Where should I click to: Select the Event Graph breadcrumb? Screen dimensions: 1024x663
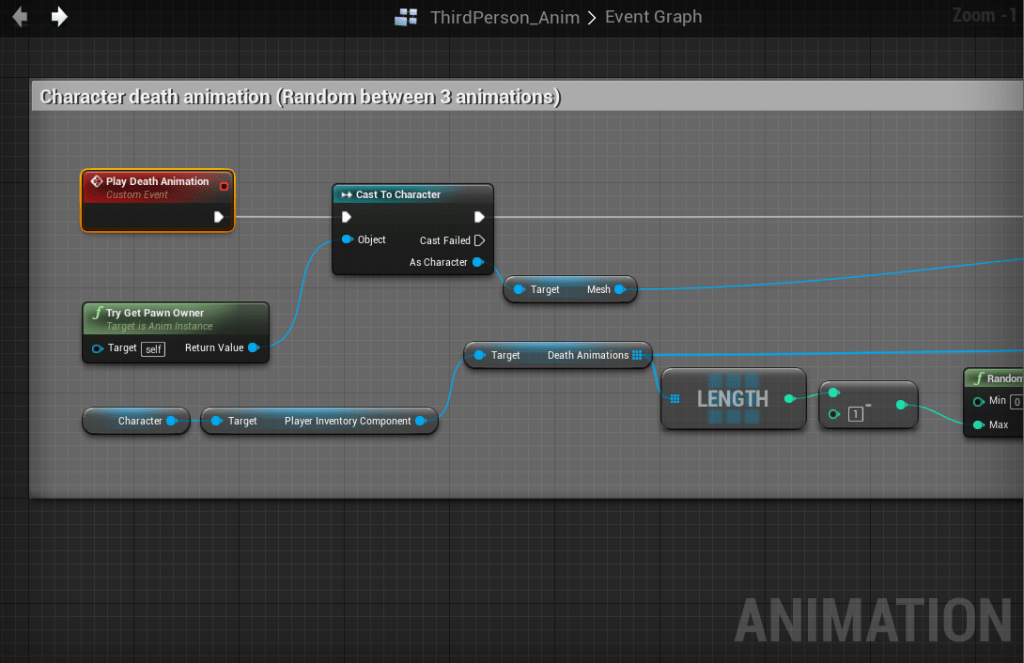pos(653,17)
